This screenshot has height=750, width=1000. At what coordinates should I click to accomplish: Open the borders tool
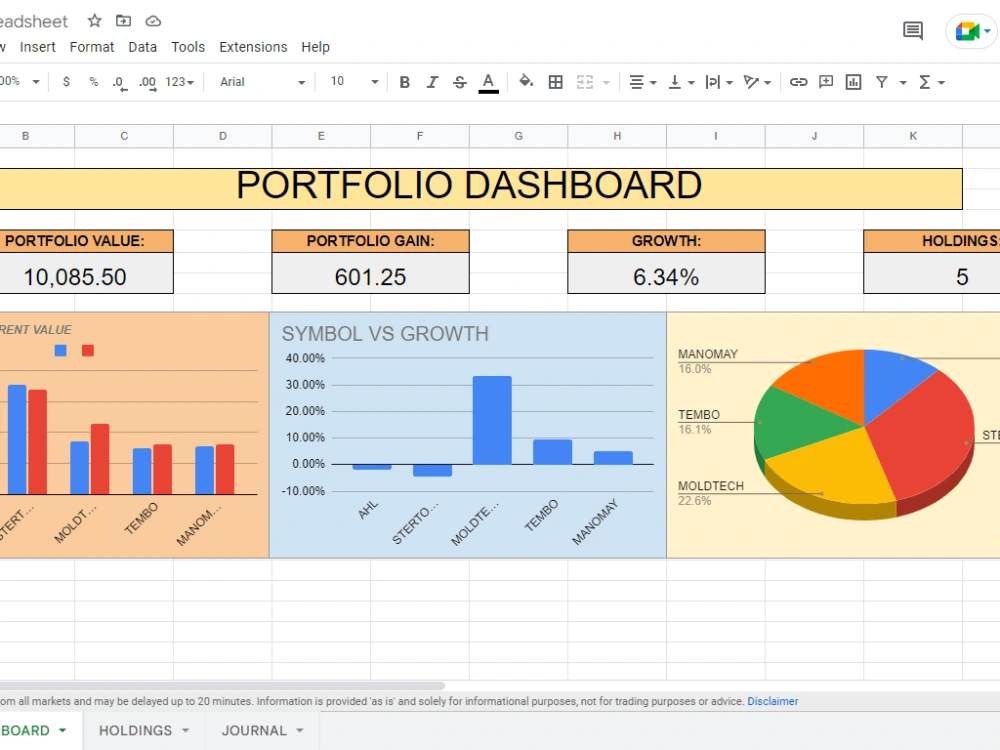click(x=555, y=82)
